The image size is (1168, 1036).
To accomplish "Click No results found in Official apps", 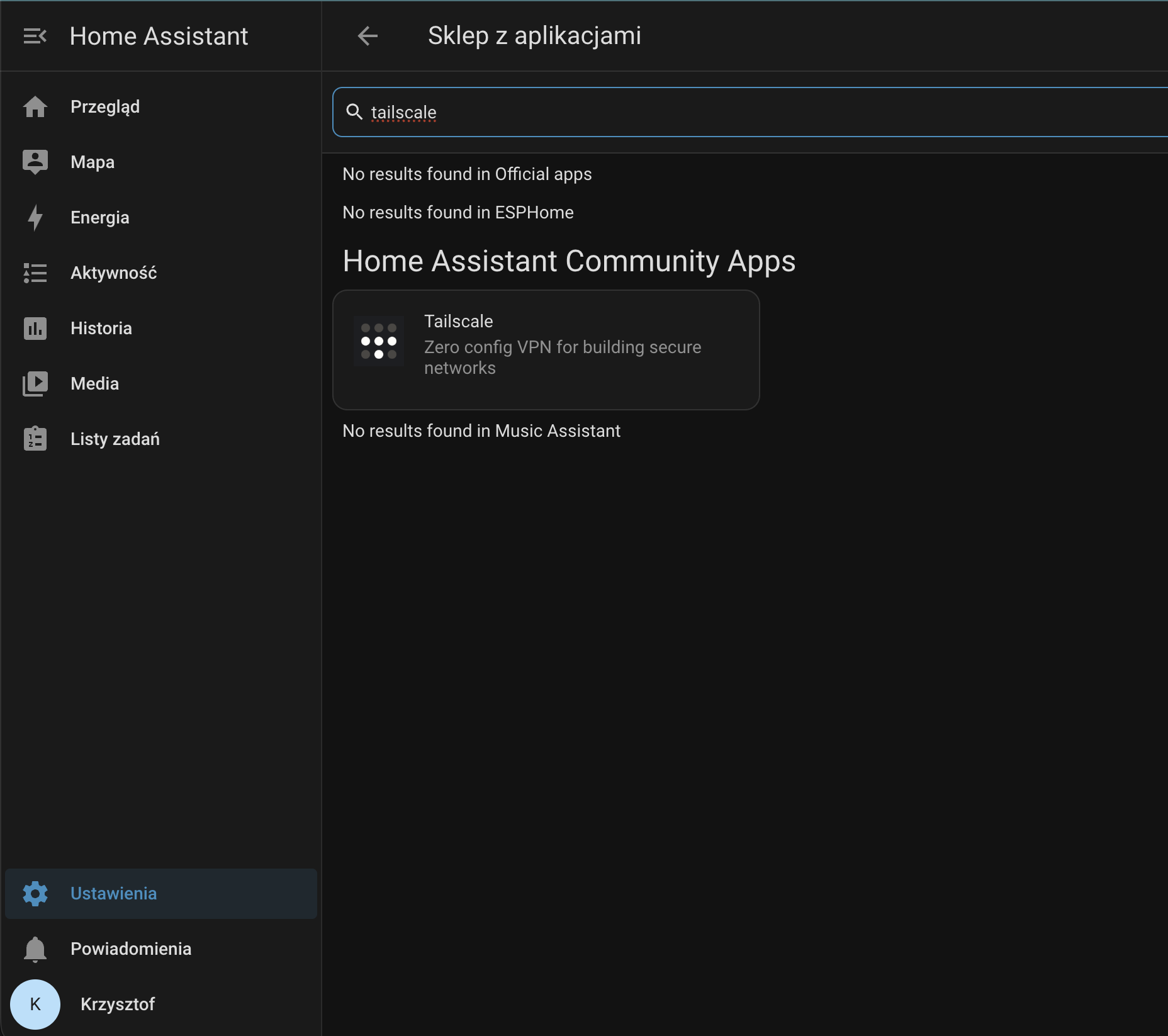I will click(x=467, y=174).
